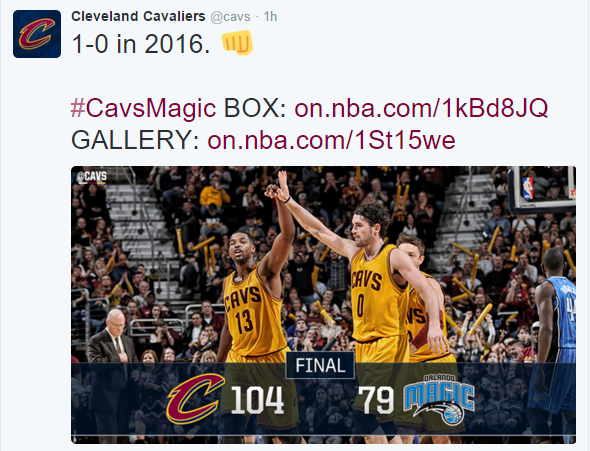Click the fist bump emoji
The height and width of the screenshot is (451, 590).
(237, 43)
